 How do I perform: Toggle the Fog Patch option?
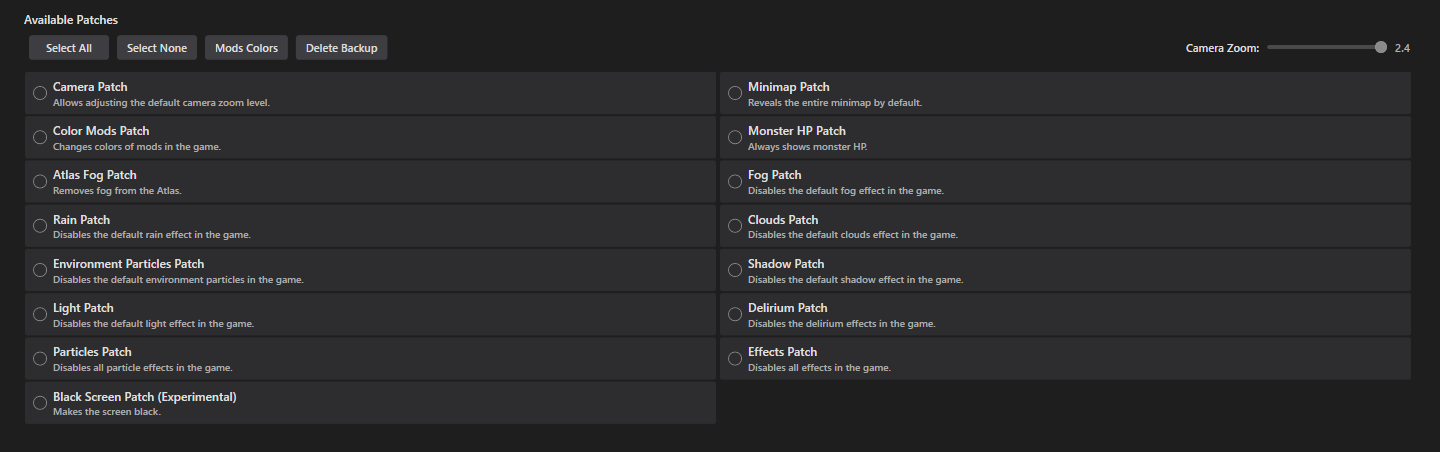pyautogui.click(x=735, y=182)
